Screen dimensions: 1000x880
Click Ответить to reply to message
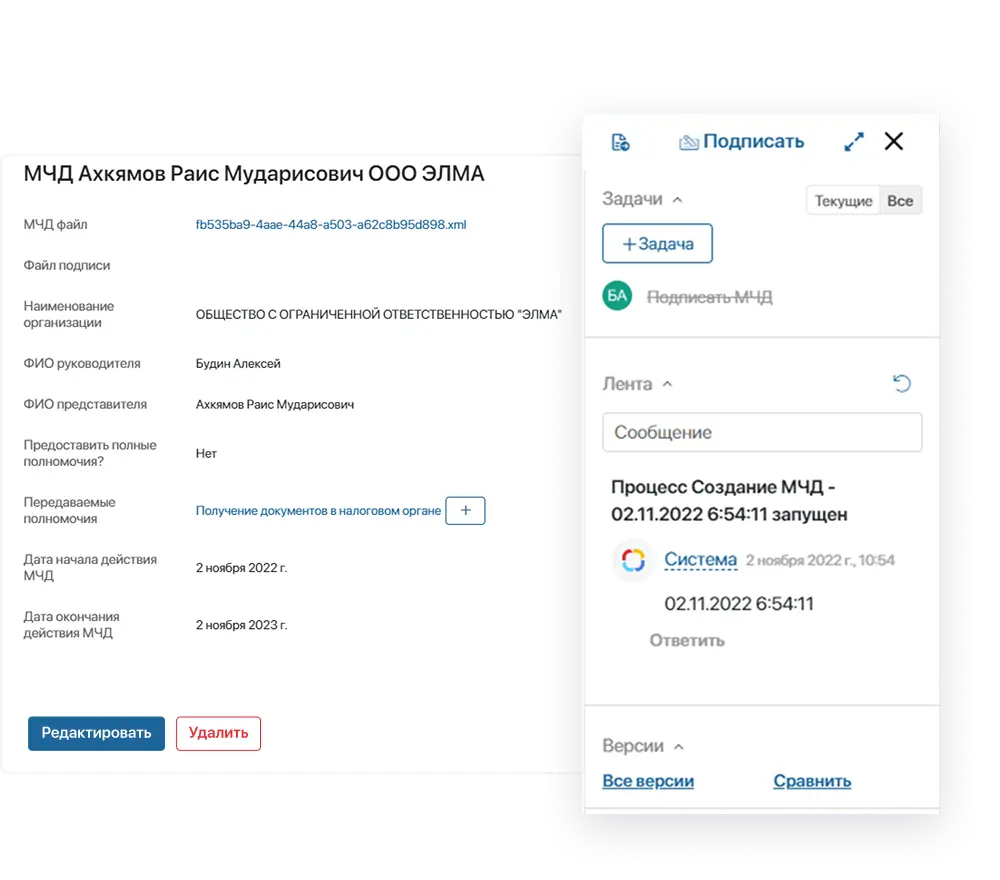point(687,640)
